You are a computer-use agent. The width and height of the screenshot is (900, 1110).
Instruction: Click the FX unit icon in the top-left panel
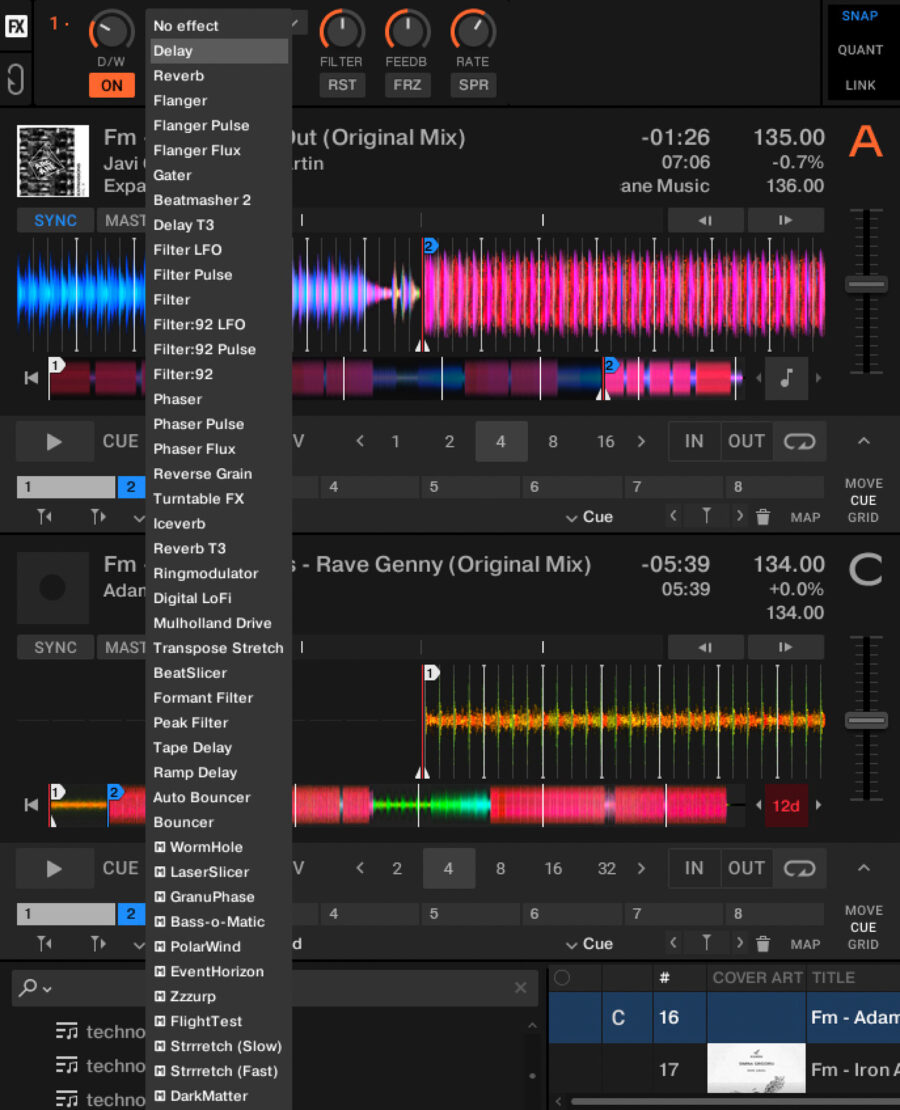16,26
